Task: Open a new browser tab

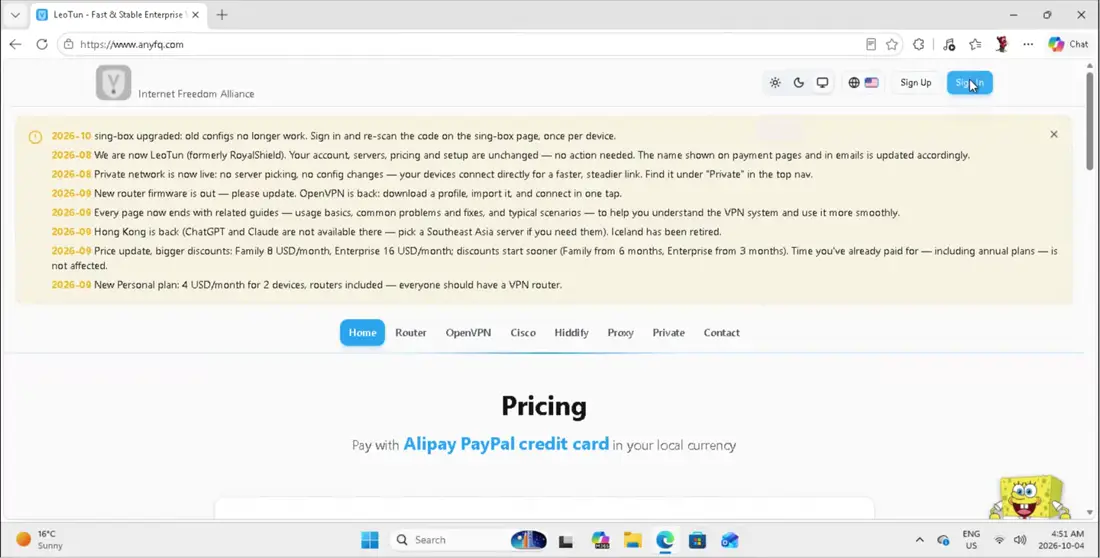Action: click(x=222, y=15)
